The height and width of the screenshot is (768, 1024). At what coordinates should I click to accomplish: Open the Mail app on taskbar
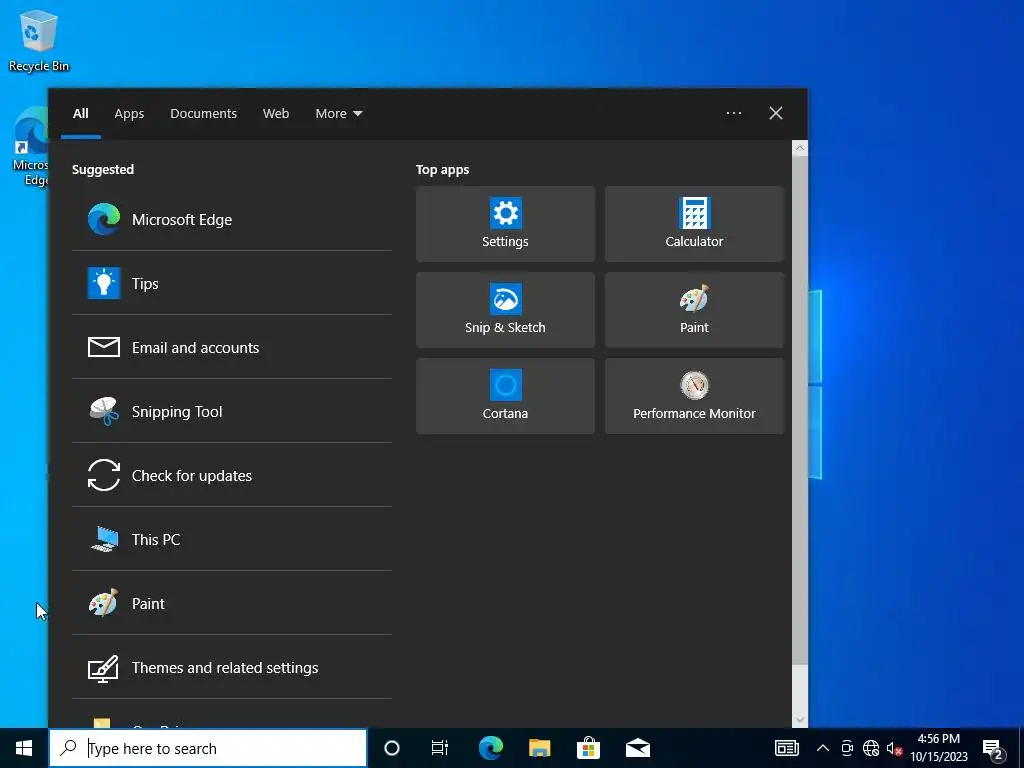coord(637,748)
